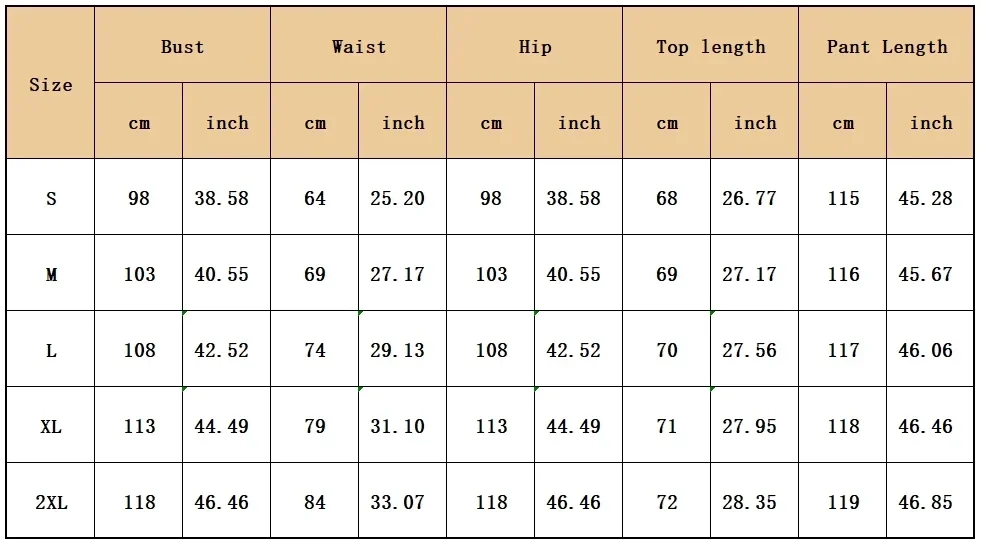Select the Top length header
The width and height of the screenshot is (981, 542).
(711, 45)
